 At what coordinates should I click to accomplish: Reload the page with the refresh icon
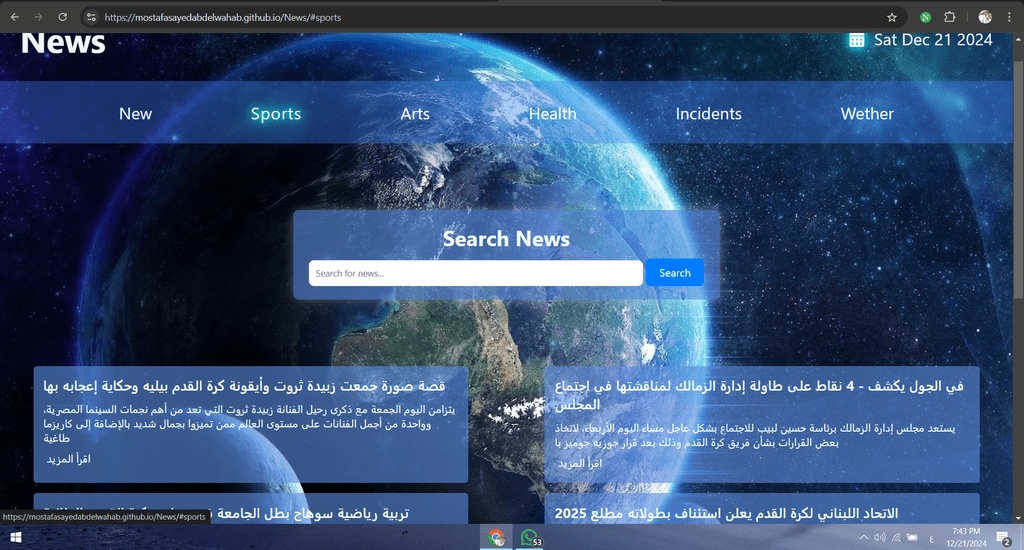63,17
